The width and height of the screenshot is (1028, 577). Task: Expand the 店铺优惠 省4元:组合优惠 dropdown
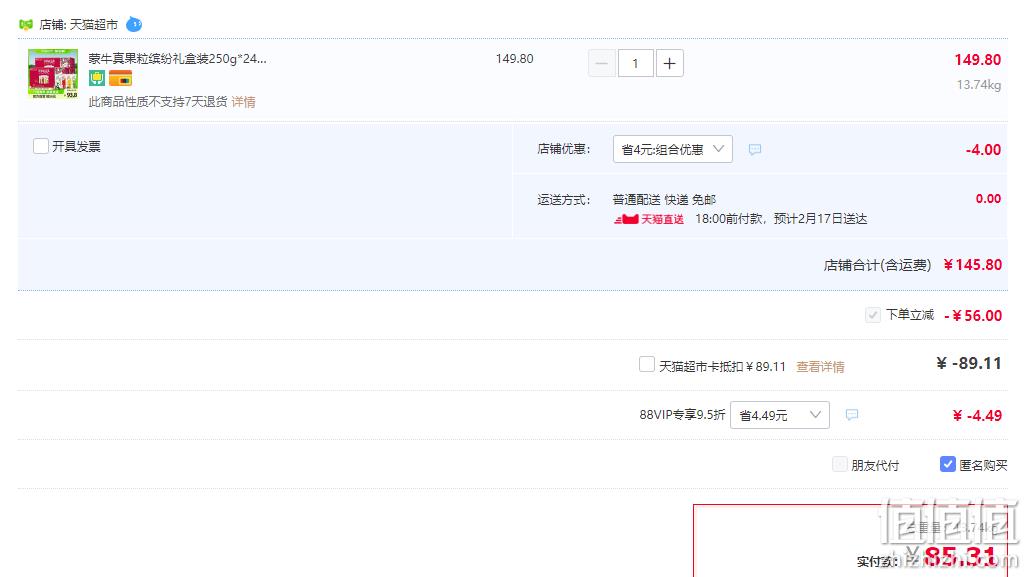tap(673, 149)
